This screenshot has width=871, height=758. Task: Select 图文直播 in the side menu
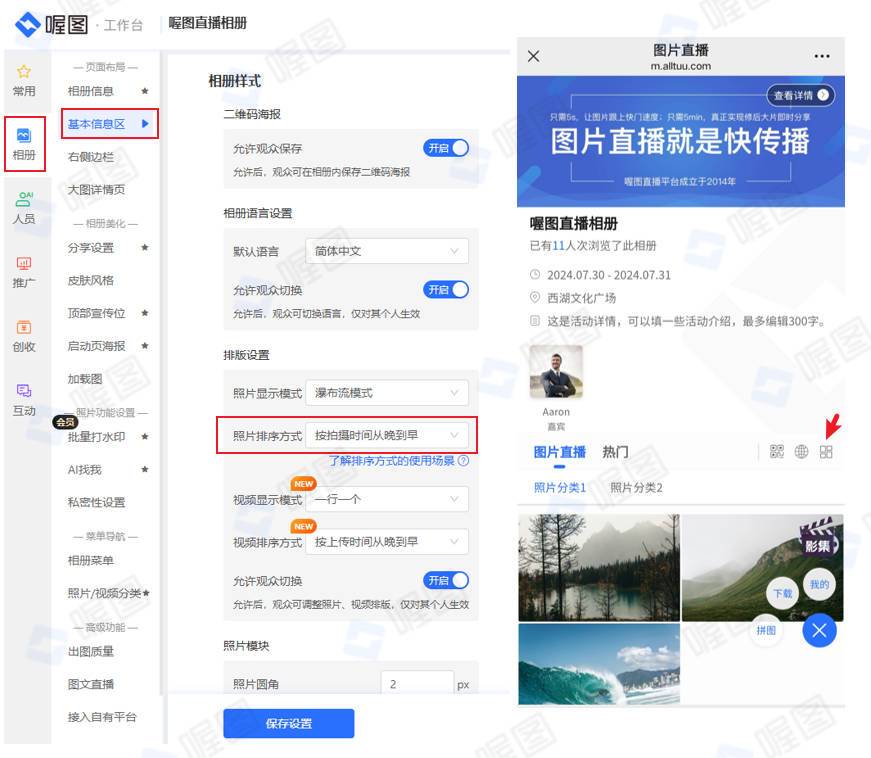pos(91,684)
